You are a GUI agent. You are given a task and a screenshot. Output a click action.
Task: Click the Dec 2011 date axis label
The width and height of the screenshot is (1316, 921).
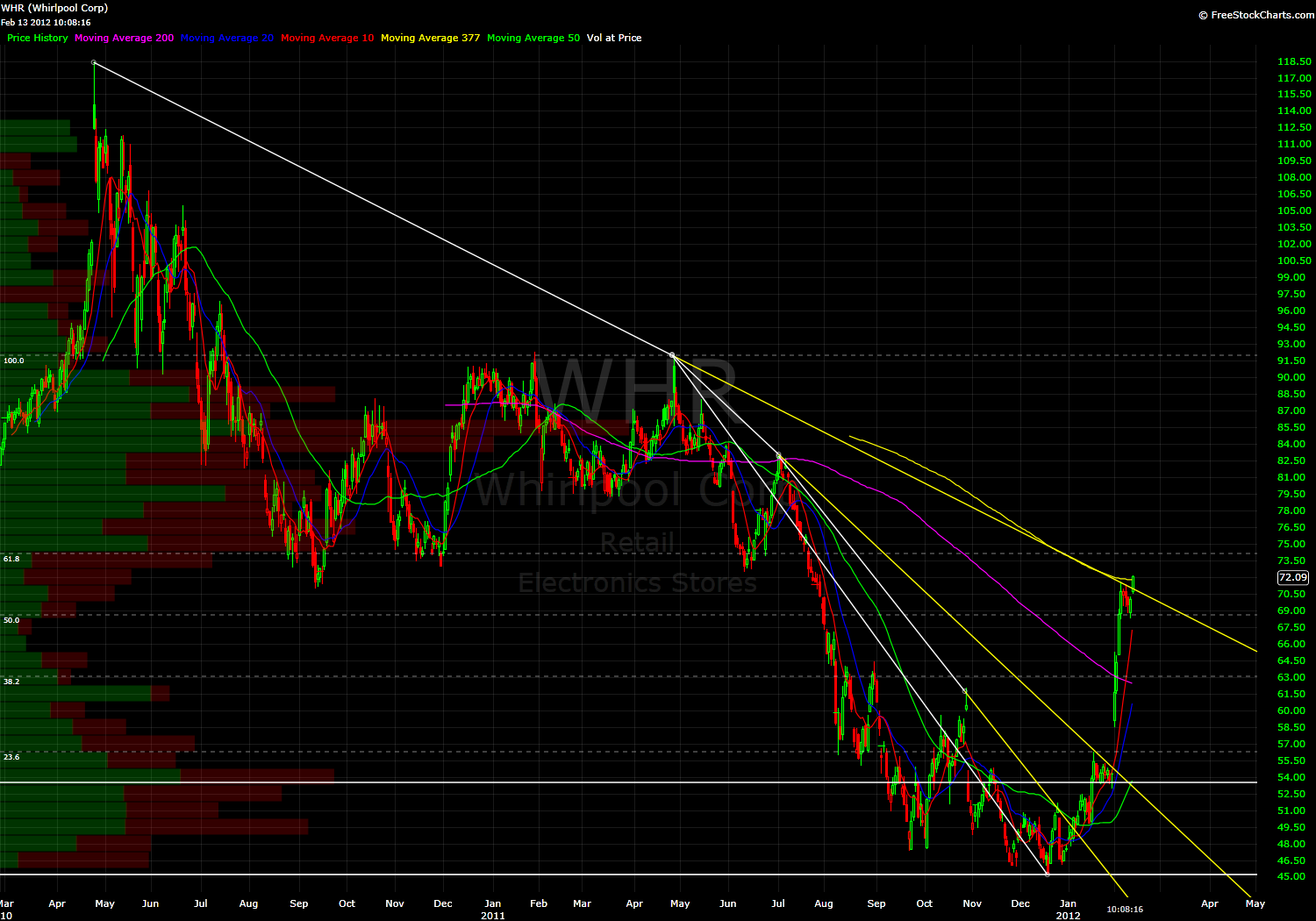click(x=1020, y=903)
